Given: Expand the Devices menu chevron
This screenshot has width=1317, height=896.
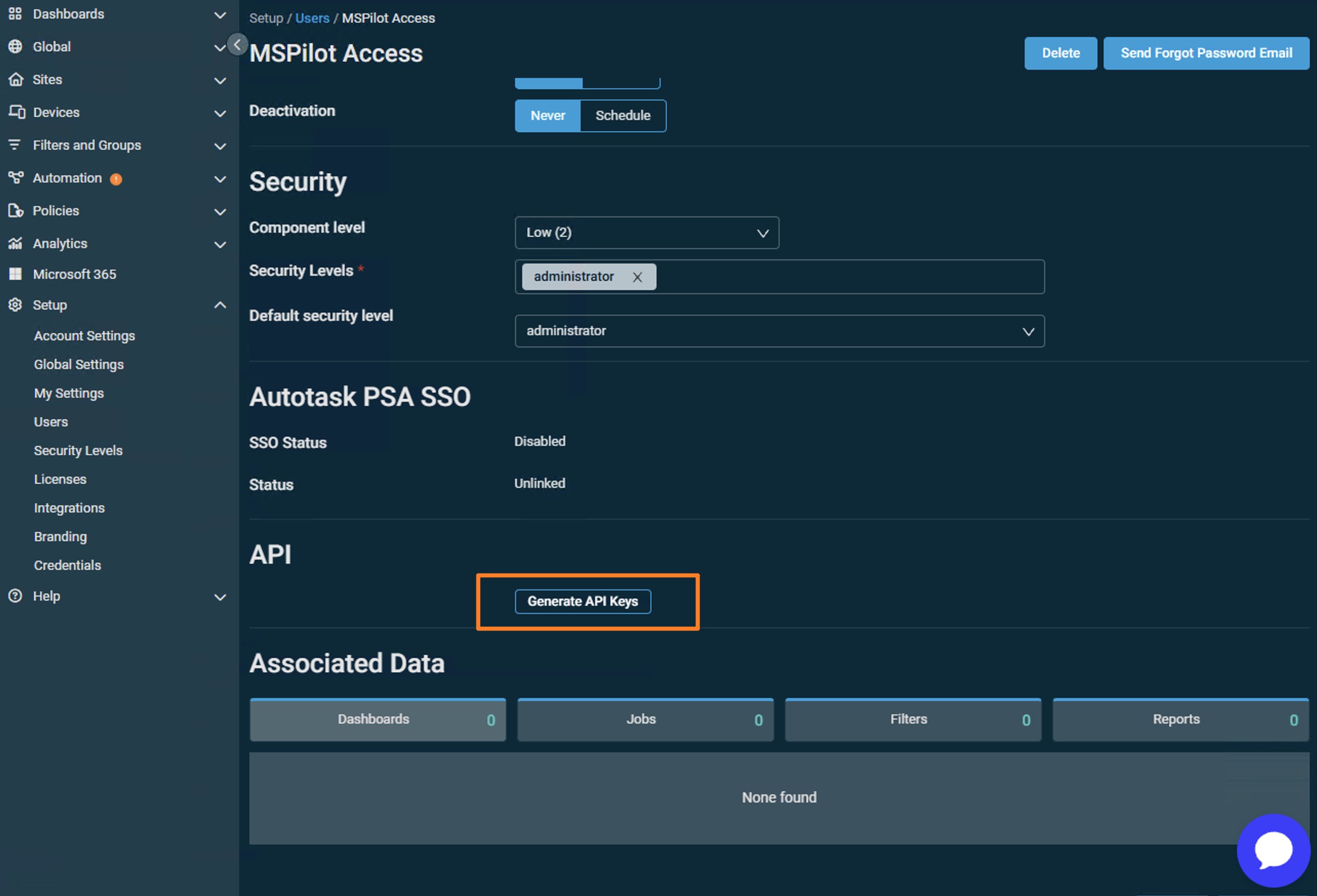Looking at the screenshot, I should [x=220, y=113].
